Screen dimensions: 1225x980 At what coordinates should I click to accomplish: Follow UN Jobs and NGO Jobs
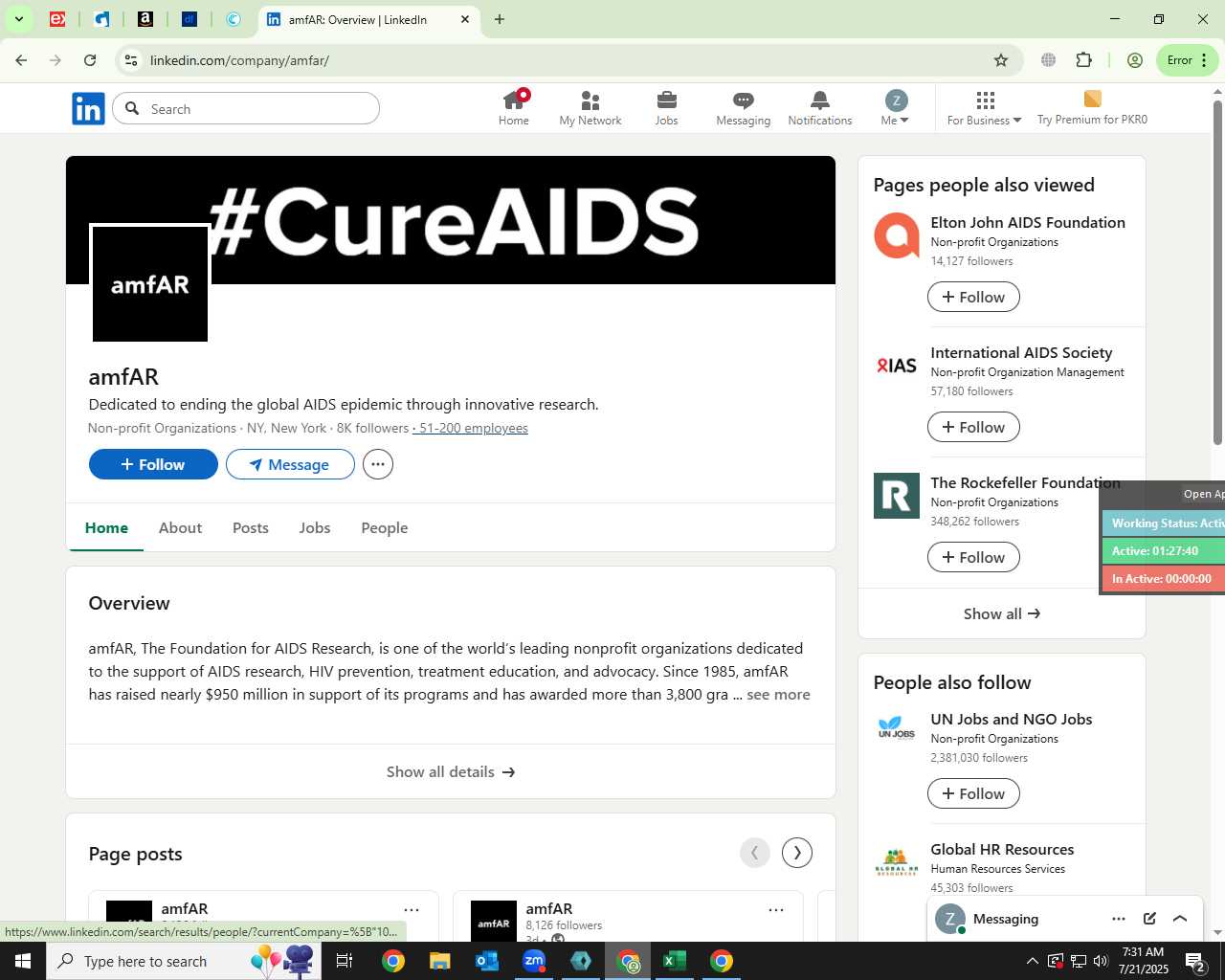pyautogui.click(x=973, y=793)
